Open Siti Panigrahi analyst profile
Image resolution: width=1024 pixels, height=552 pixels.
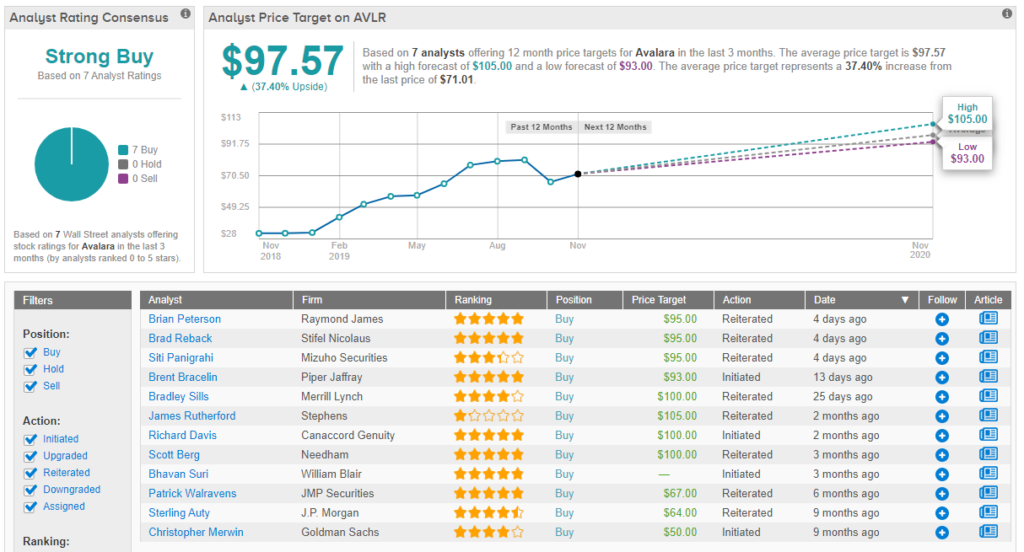(181, 357)
